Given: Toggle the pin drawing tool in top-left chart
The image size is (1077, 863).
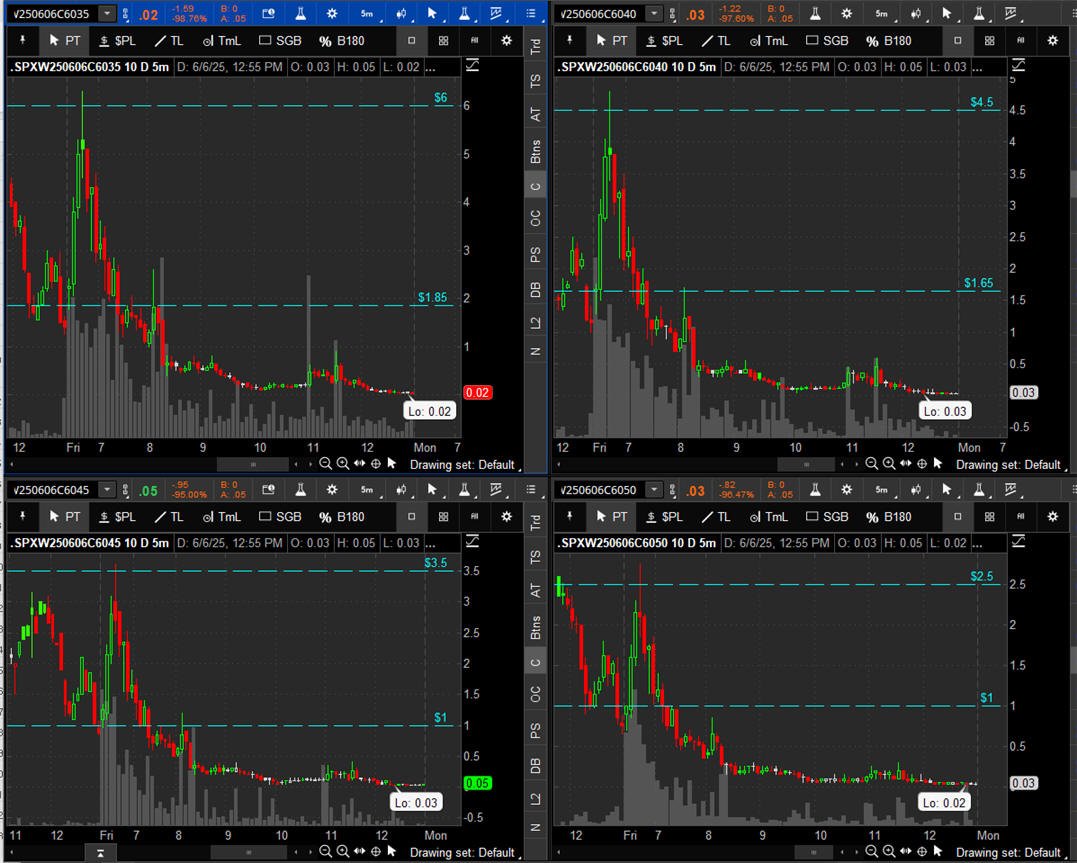Looking at the screenshot, I should (22, 41).
